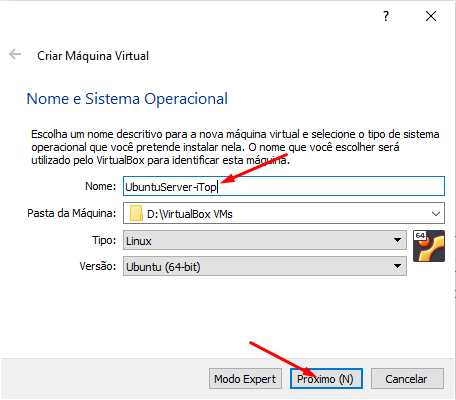Click the 64 badge on the OS icon
This screenshot has width=456, height=400.
420,236
